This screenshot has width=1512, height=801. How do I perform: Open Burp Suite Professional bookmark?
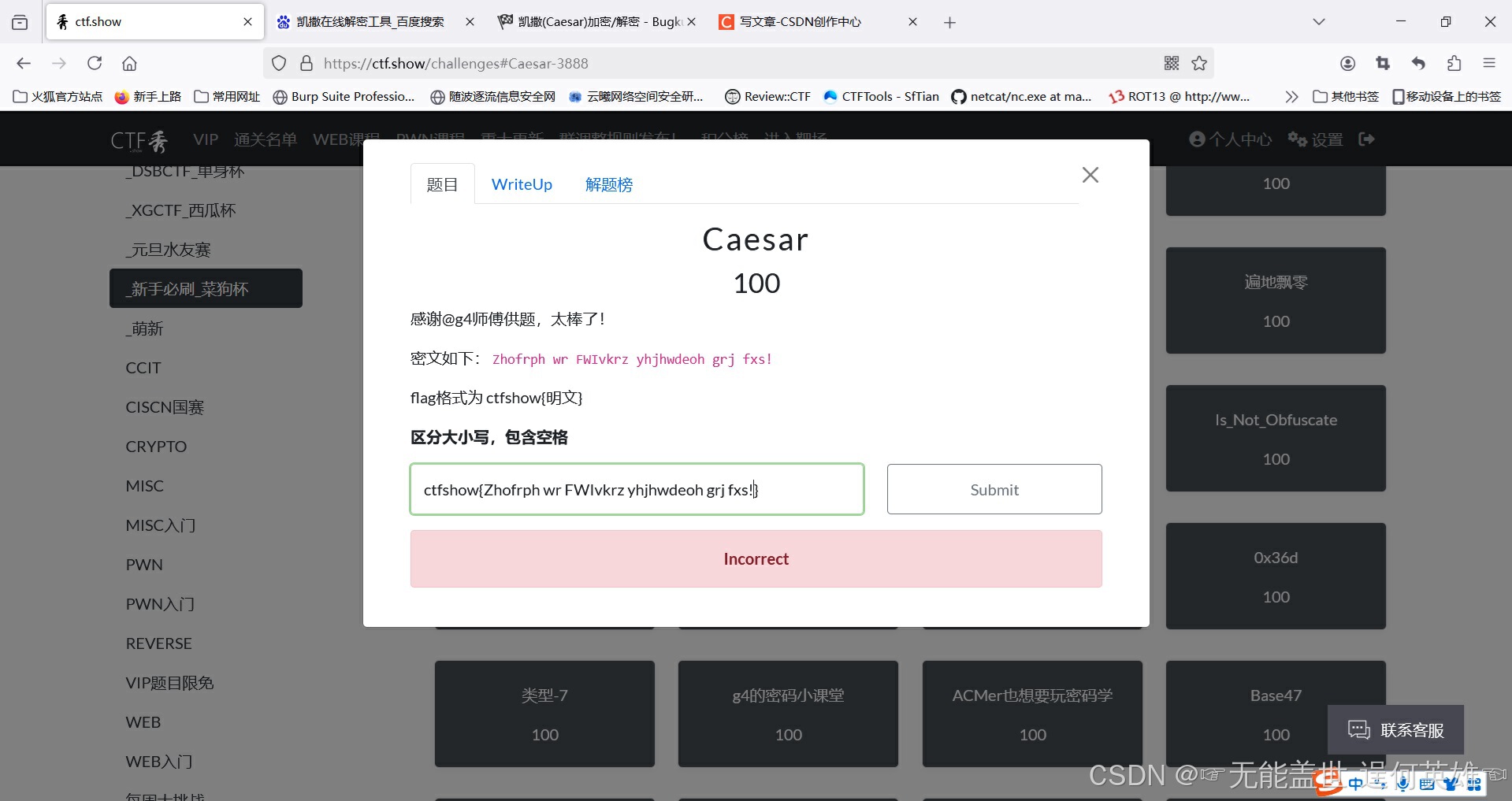tap(344, 96)
